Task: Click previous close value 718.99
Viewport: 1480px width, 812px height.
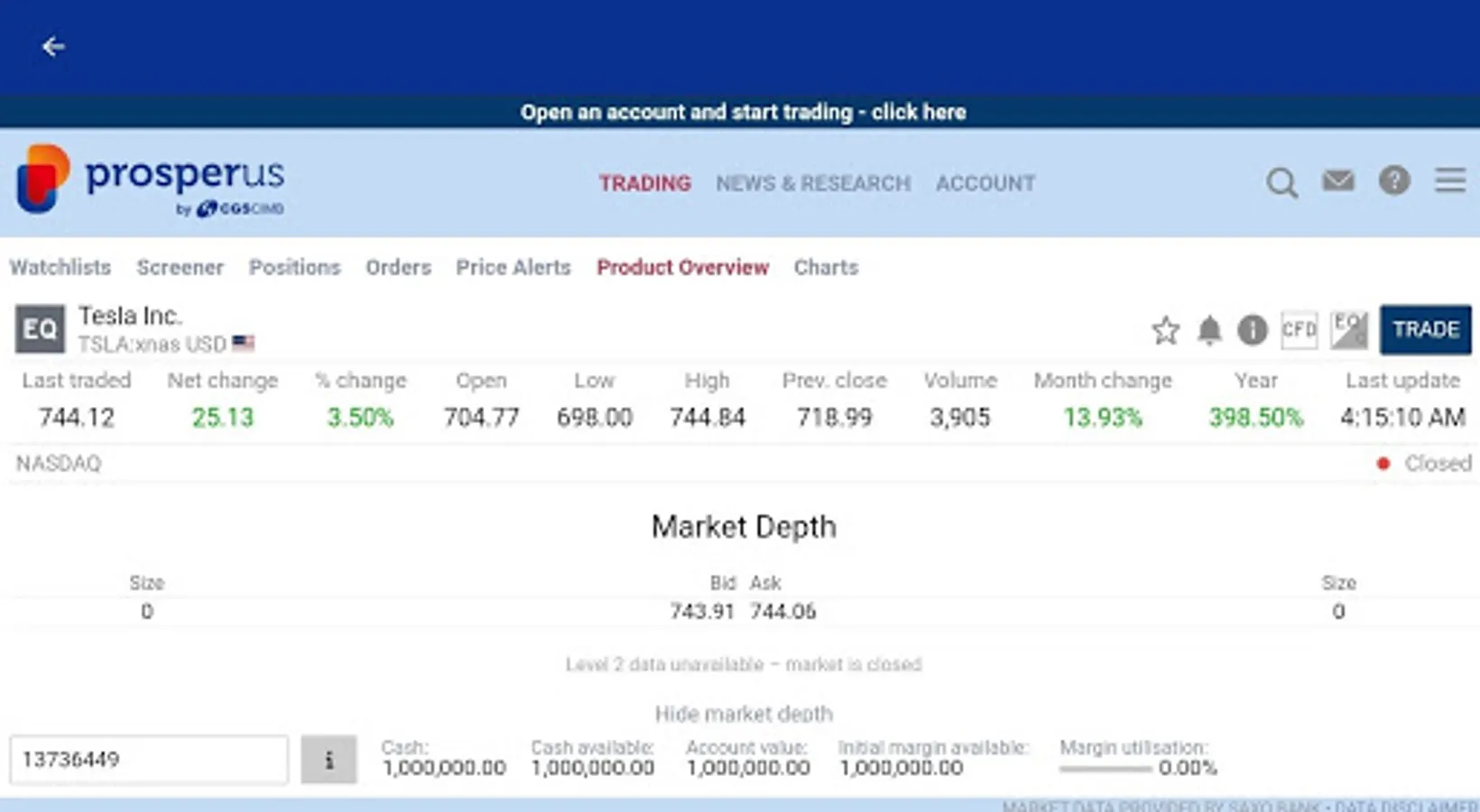Action: pyautogui.click(x=835, y=418)
